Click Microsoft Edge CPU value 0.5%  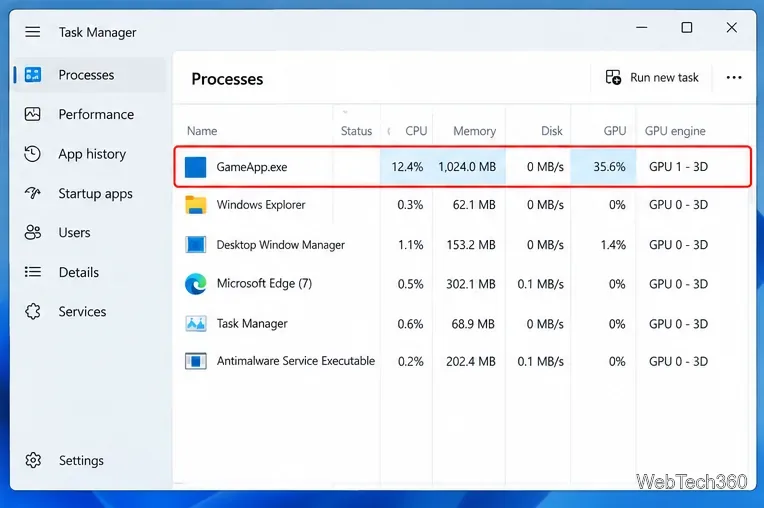pyautogui.click(x=410, y=284)
